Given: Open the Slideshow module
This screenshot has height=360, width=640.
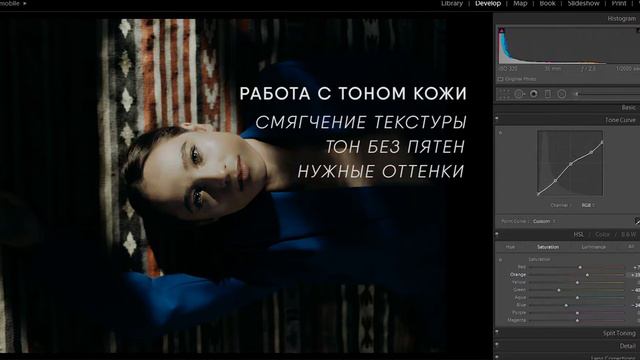Looking at the screenshot, I should 583,4.
